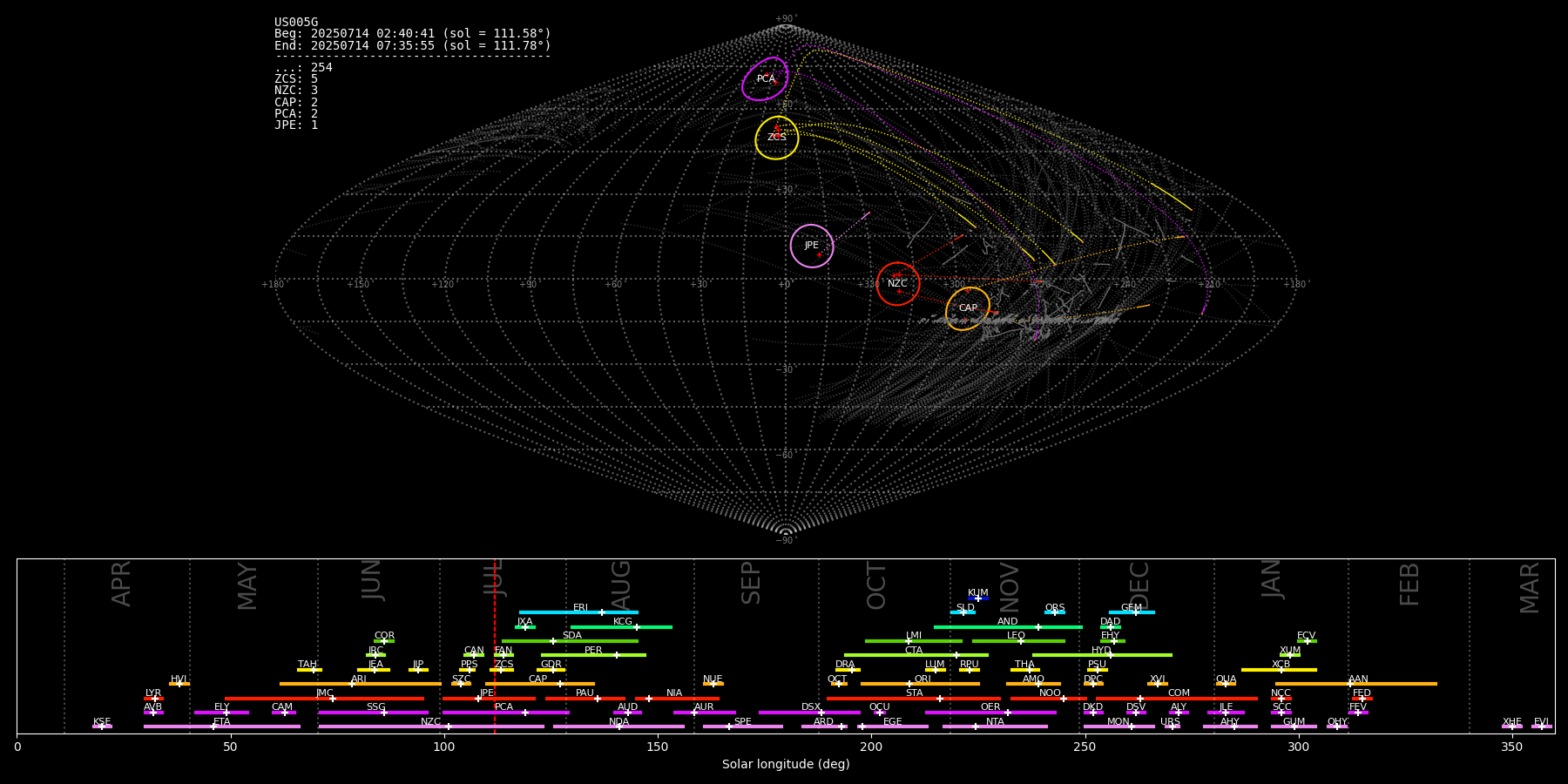Click the SDA shower bar in timeline
Image resolution: width=1568 pixels, height=784 pixels.
pyautogui.click(x=570, y=641)
